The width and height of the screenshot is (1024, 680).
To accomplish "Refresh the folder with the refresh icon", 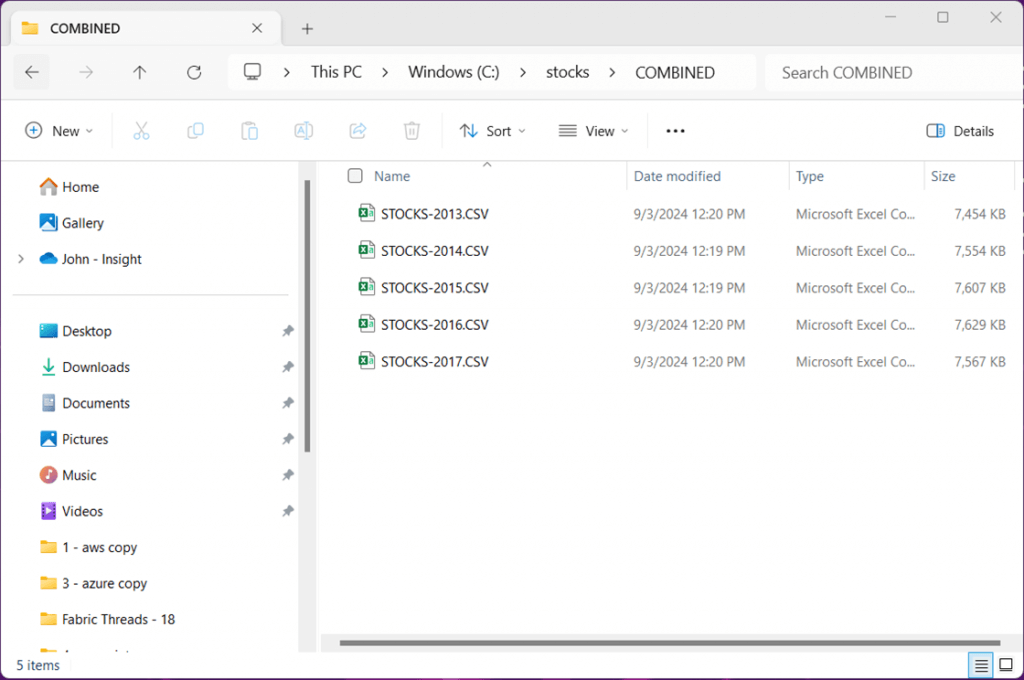I will coord(192,72).
